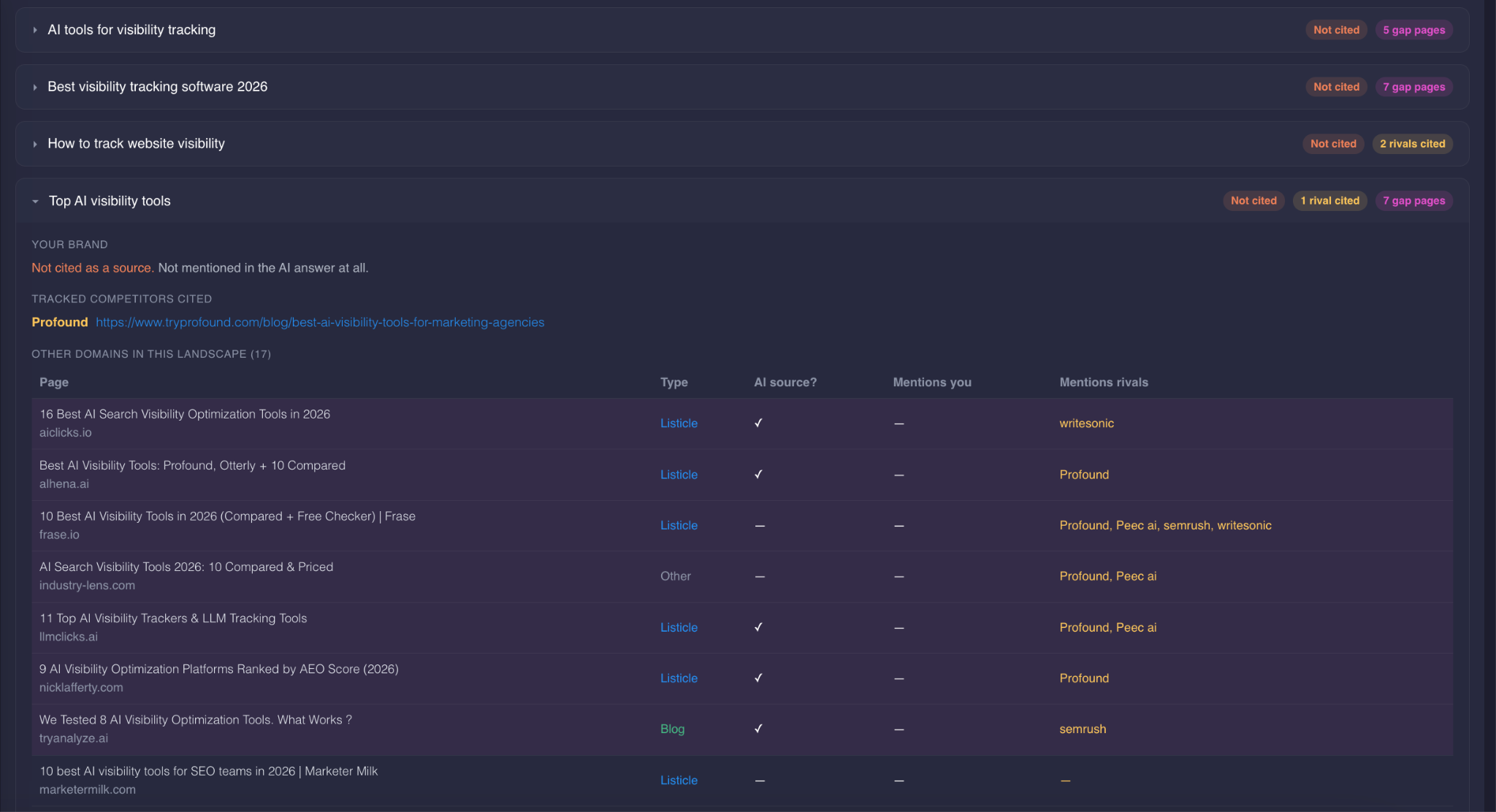This screenshot has height=812, width=1496.
Task: Click 'writesonic' rival in aiclicks.io row
Action: pyautogui.click(x=1086, y=424)
